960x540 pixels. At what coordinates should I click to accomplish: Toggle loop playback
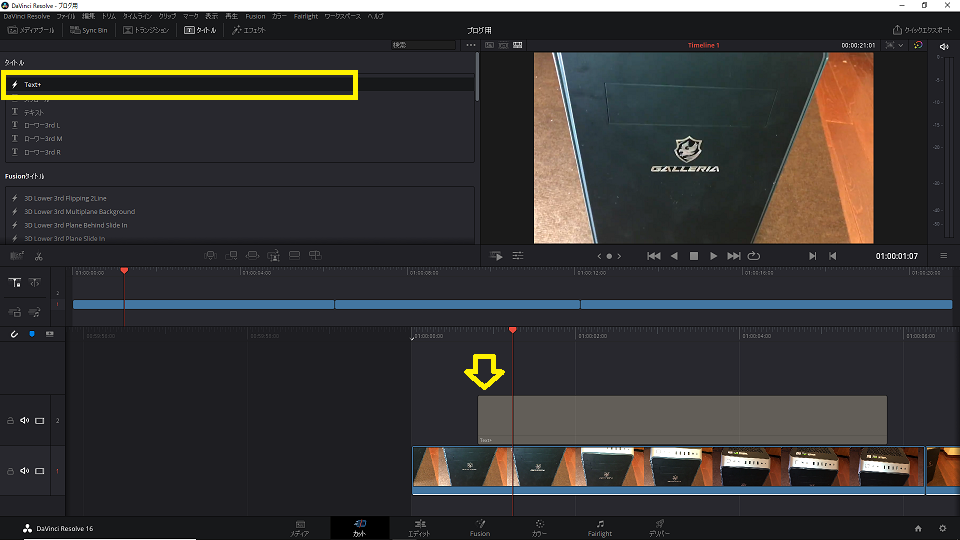(x=754, y=256)
